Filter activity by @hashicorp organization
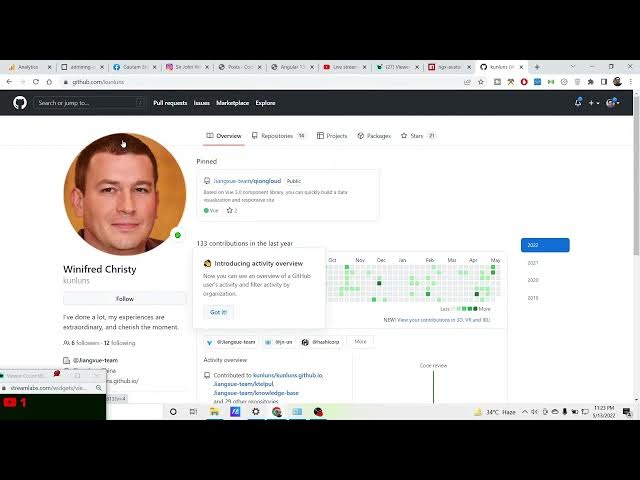Image resolution: width=640 pixels, height=480 pixels. [322, 342]
